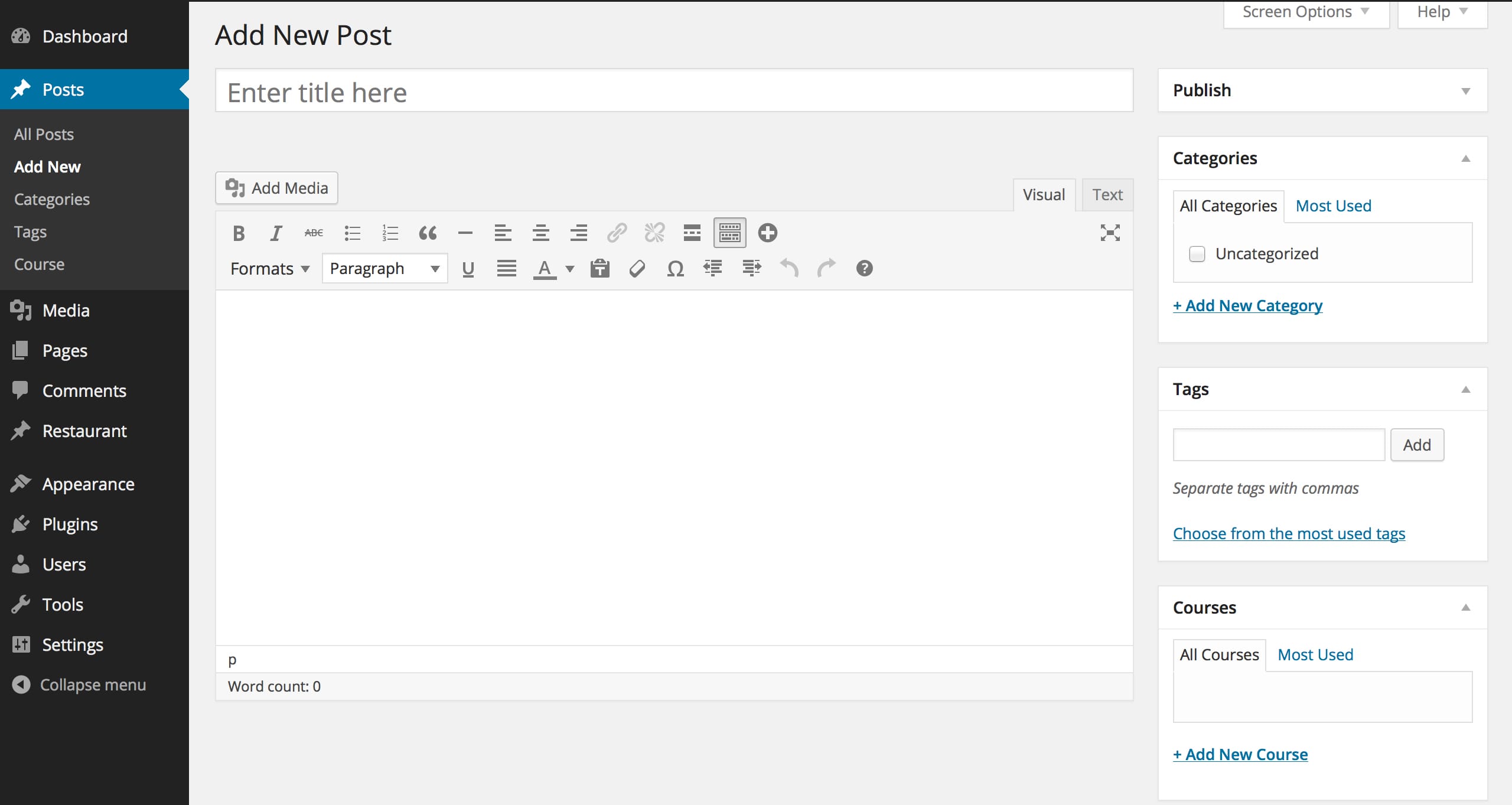Click the Blockquote icon

tap(427, 232)
